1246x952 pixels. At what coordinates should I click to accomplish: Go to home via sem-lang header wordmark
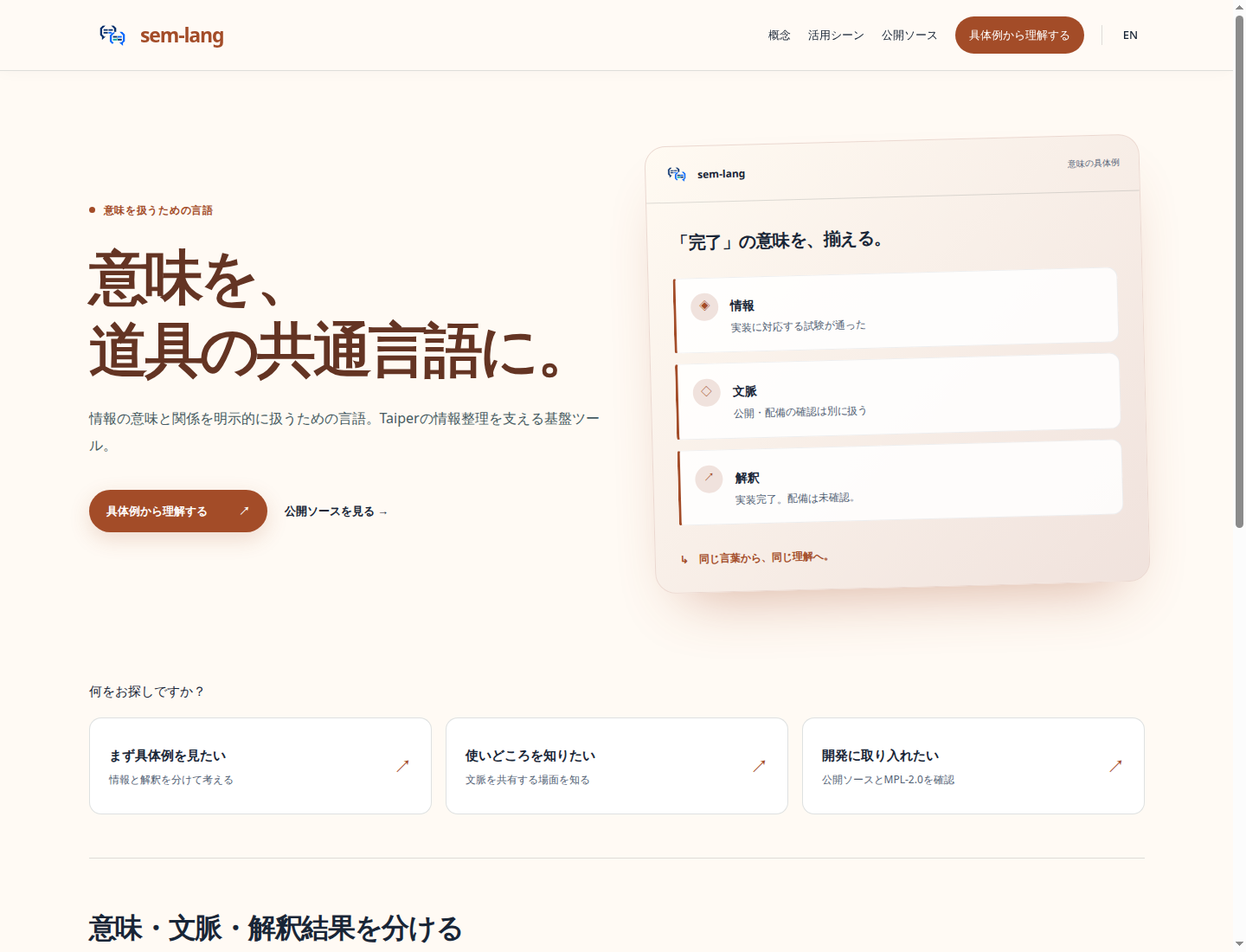point(182,35)
